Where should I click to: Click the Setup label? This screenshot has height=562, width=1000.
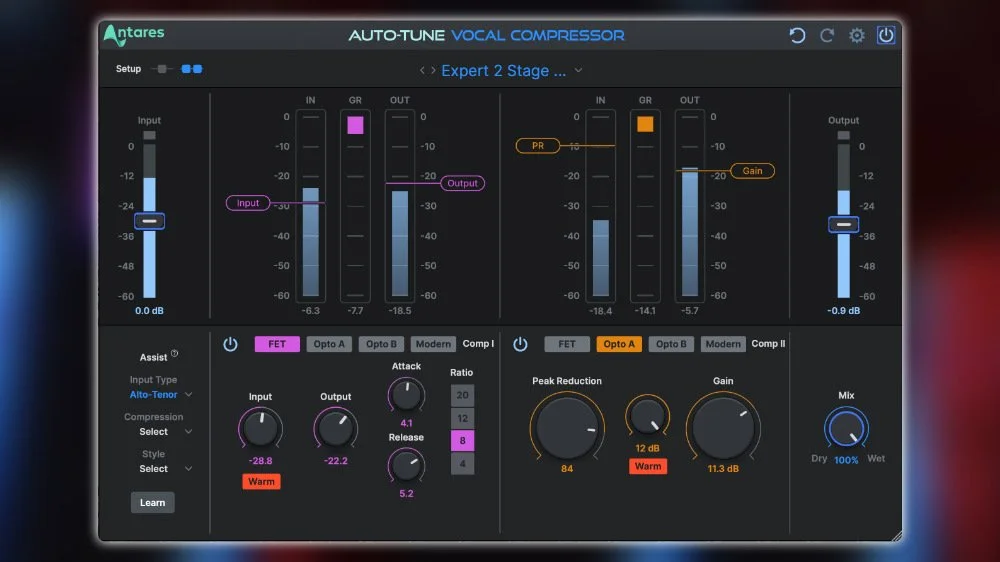[x=128, y=69]
